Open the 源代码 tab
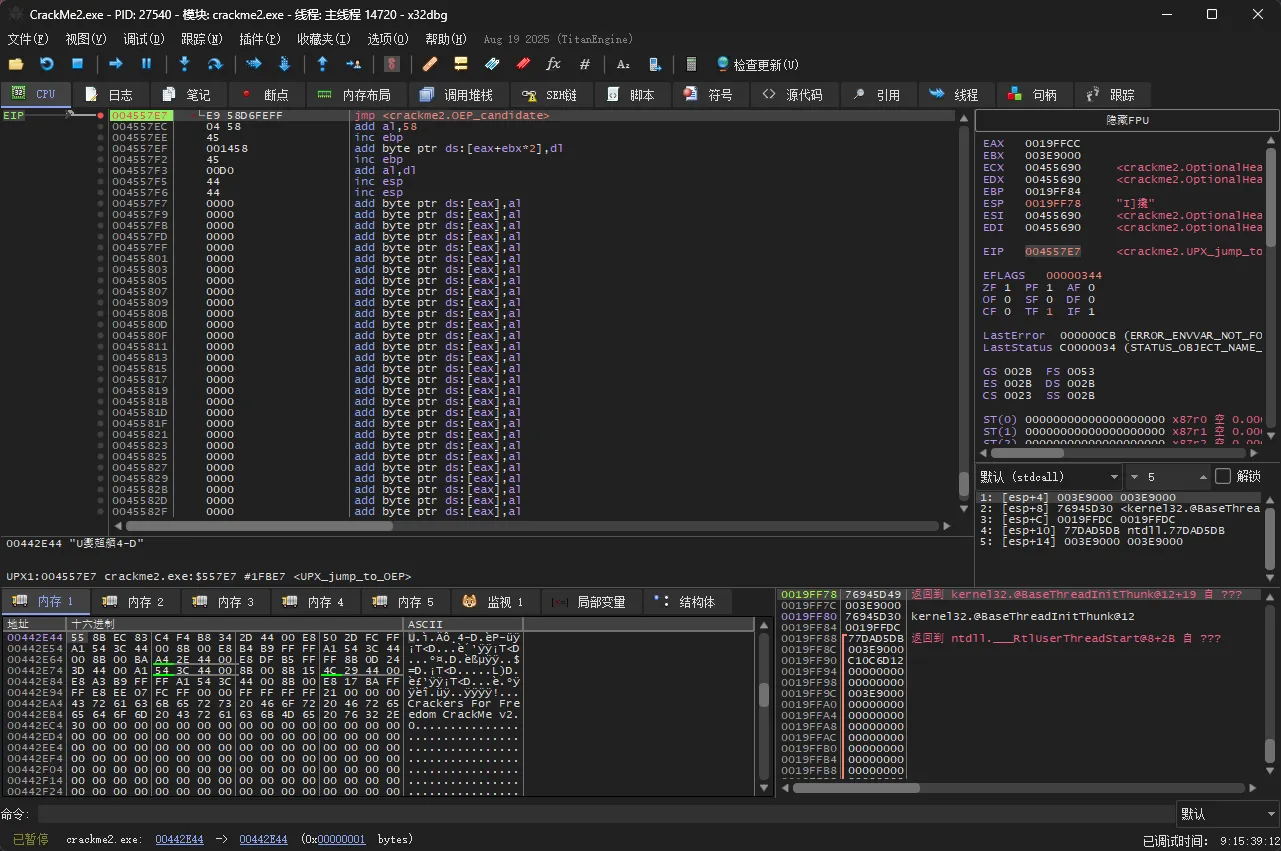Screen dimensions: 1281x851 (793, 95)
